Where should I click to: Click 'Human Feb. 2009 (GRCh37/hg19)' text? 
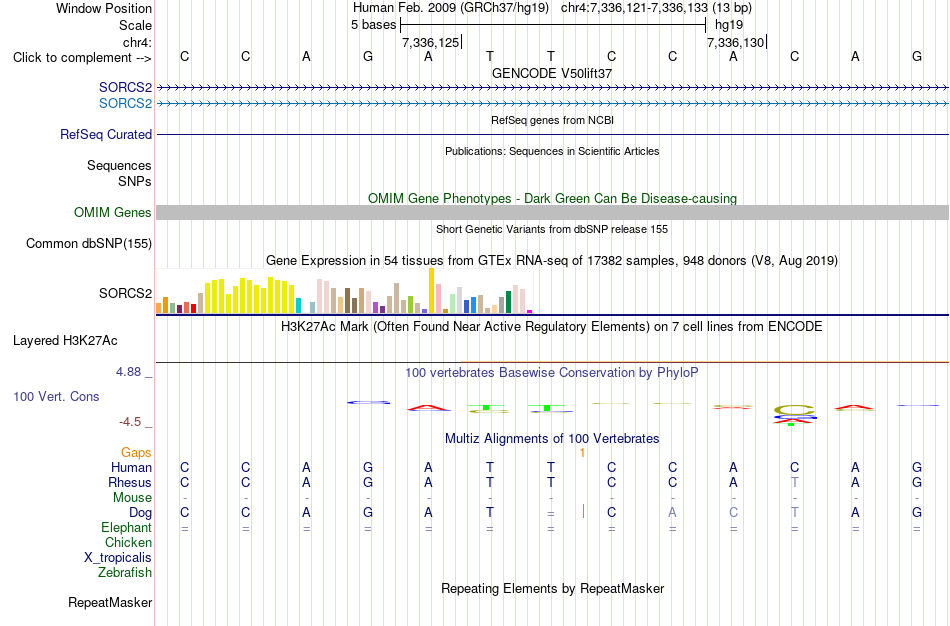click(x=451, y=8)
